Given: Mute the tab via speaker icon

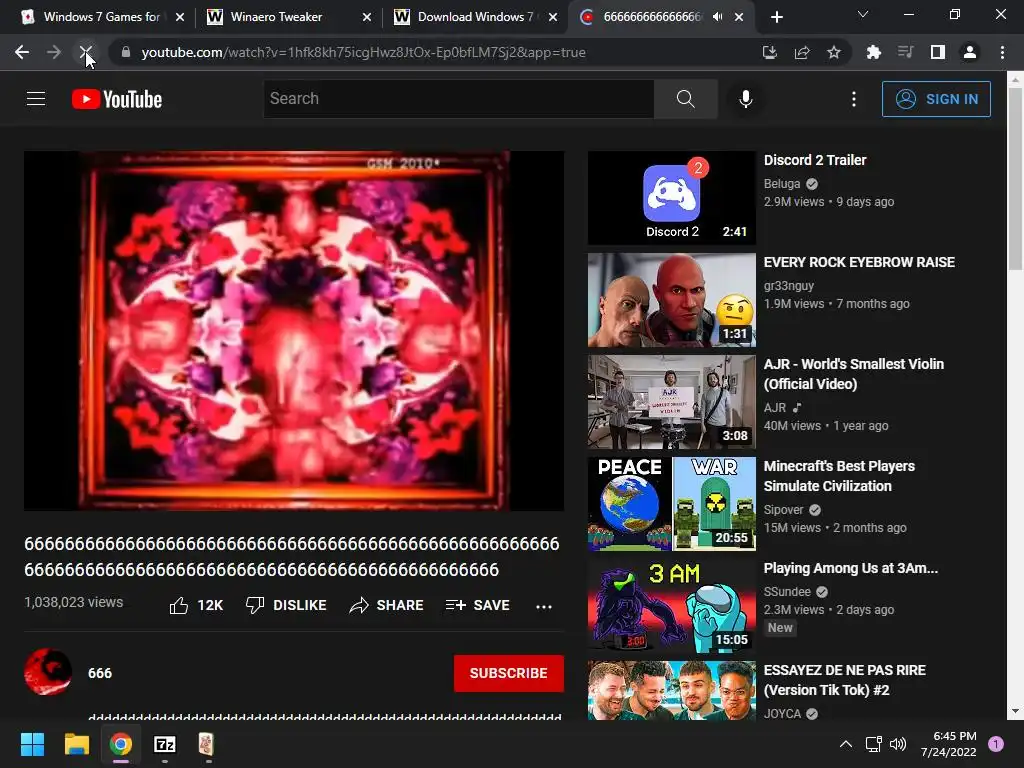Looking at the screenshot, I should point(718,17).
